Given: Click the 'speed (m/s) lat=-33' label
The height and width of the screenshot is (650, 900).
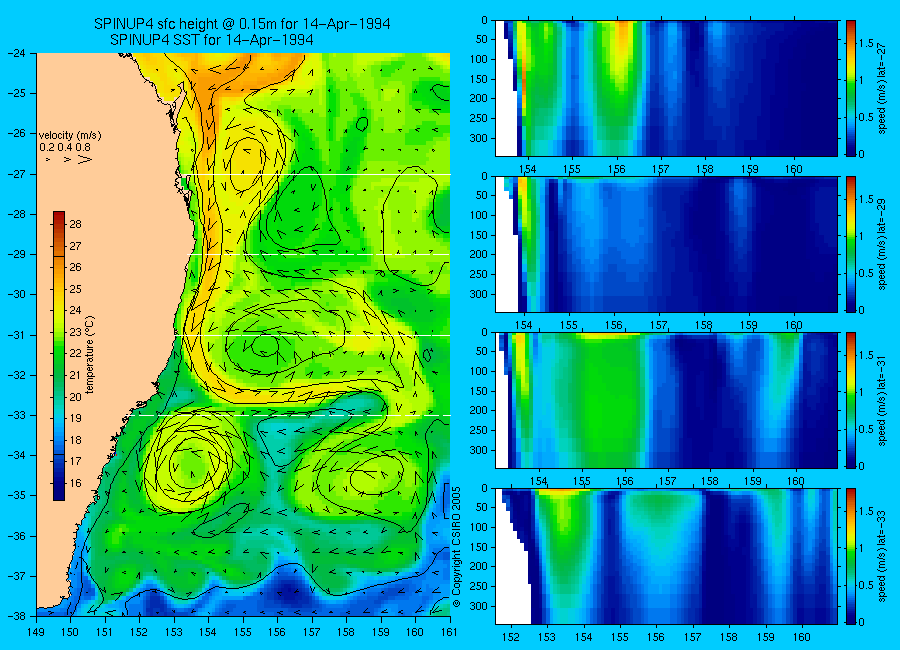Looking at the screenshot, I should 882,558.
